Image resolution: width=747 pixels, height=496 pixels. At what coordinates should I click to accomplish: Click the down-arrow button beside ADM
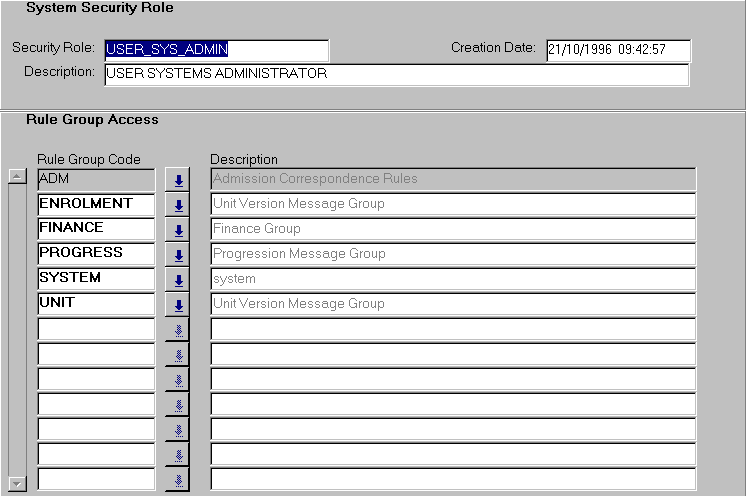[178, 180]
